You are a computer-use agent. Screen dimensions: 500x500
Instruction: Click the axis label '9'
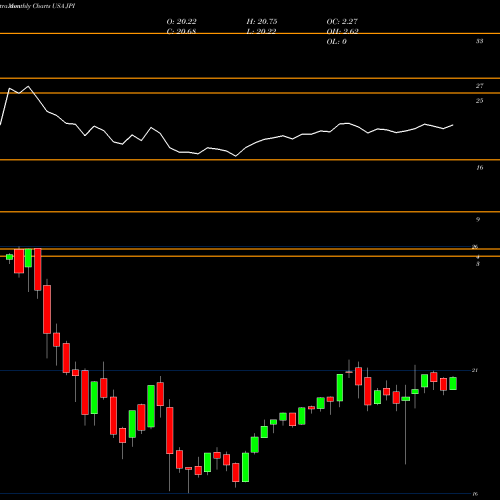click(478, 219)
